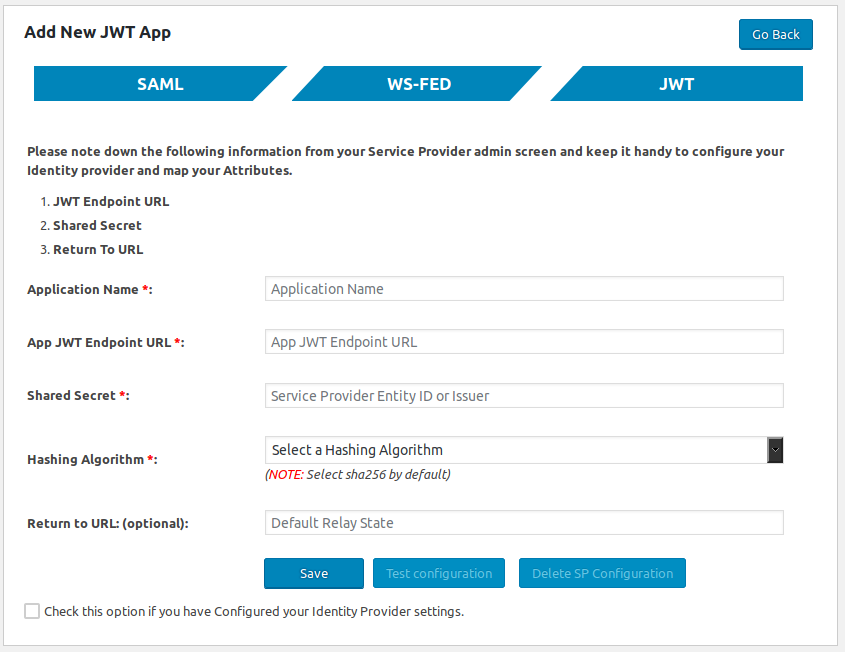
Task: Click inside the Application Name field
Action: click(522, 288)
